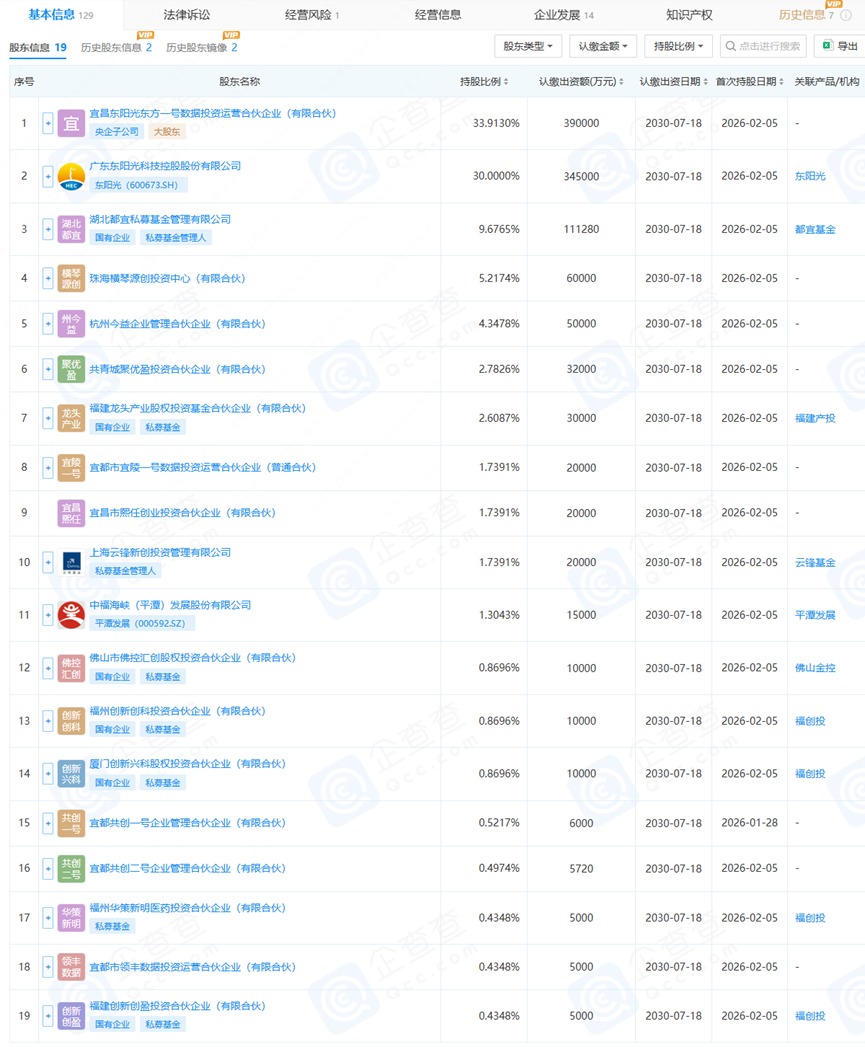
Task: Open the 股东类型 filter dropdown
Action: (526, 45)
